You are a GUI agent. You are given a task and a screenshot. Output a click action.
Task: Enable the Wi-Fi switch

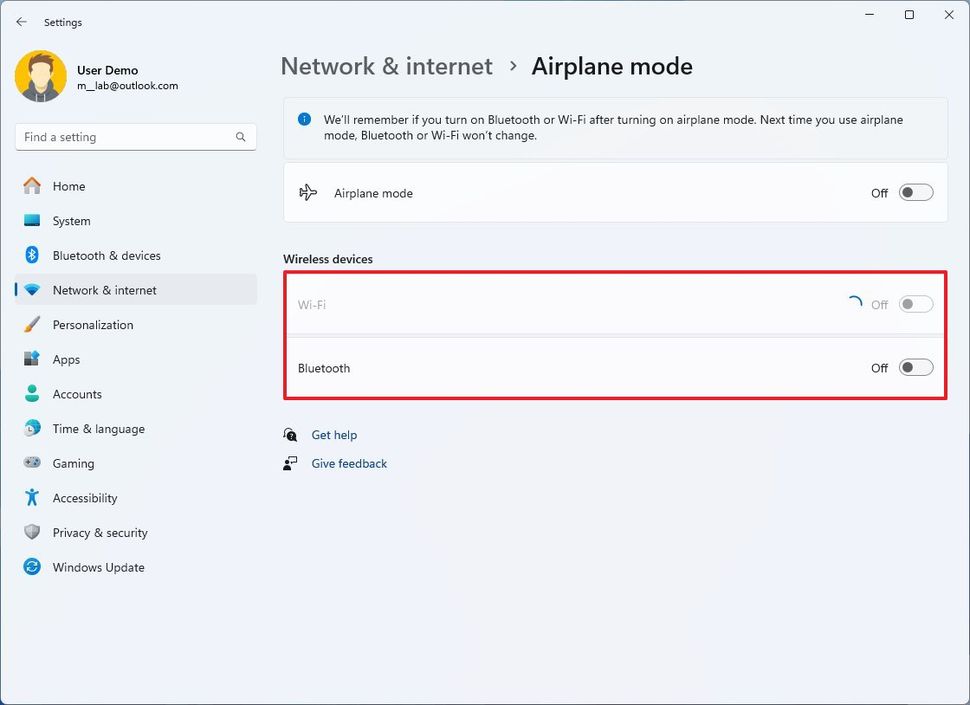click(x=915, y=304)
